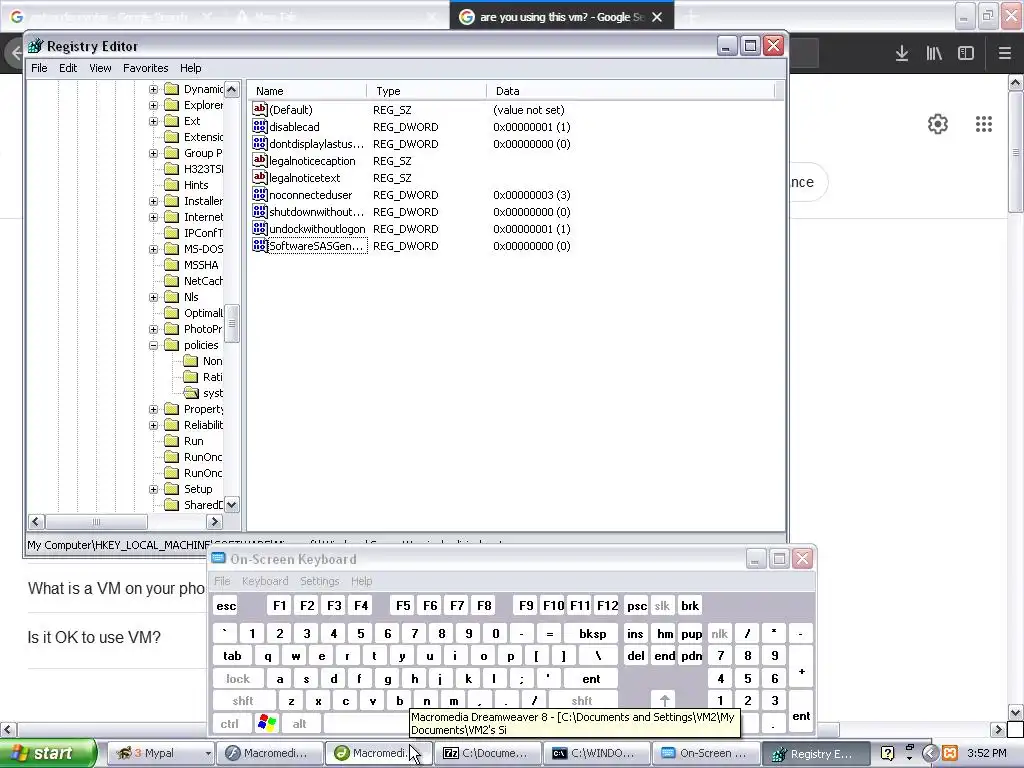Click tree pane scroll down arrow
This screenshot has height=768, width=1024.
pyautogui.click(x=232, y=505)
